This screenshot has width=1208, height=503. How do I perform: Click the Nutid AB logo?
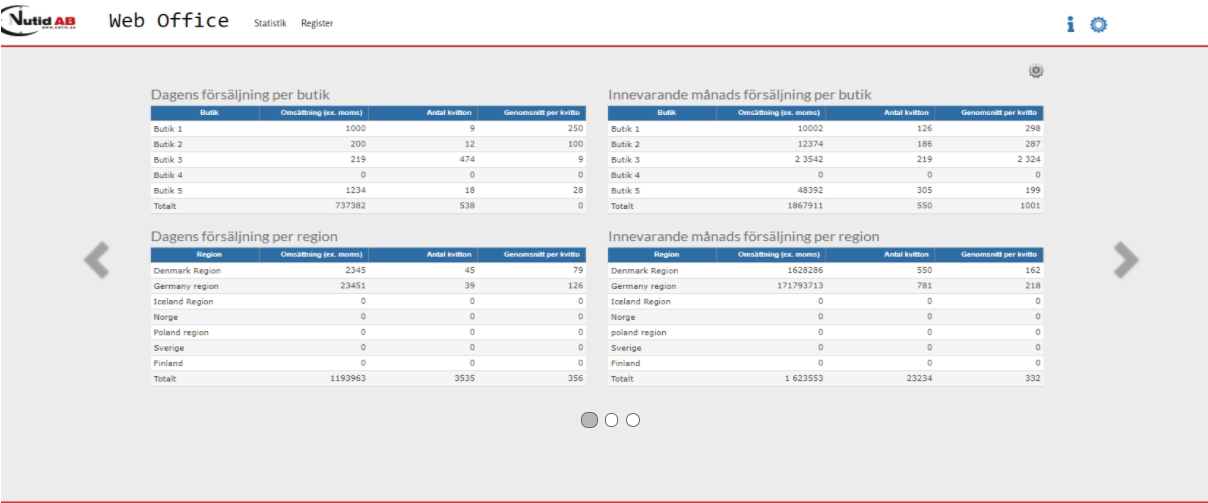click(x=51, y=22)
